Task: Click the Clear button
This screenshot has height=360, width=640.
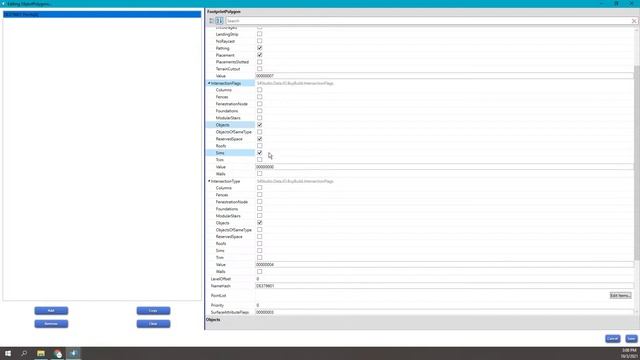Action: pos(153,324)
